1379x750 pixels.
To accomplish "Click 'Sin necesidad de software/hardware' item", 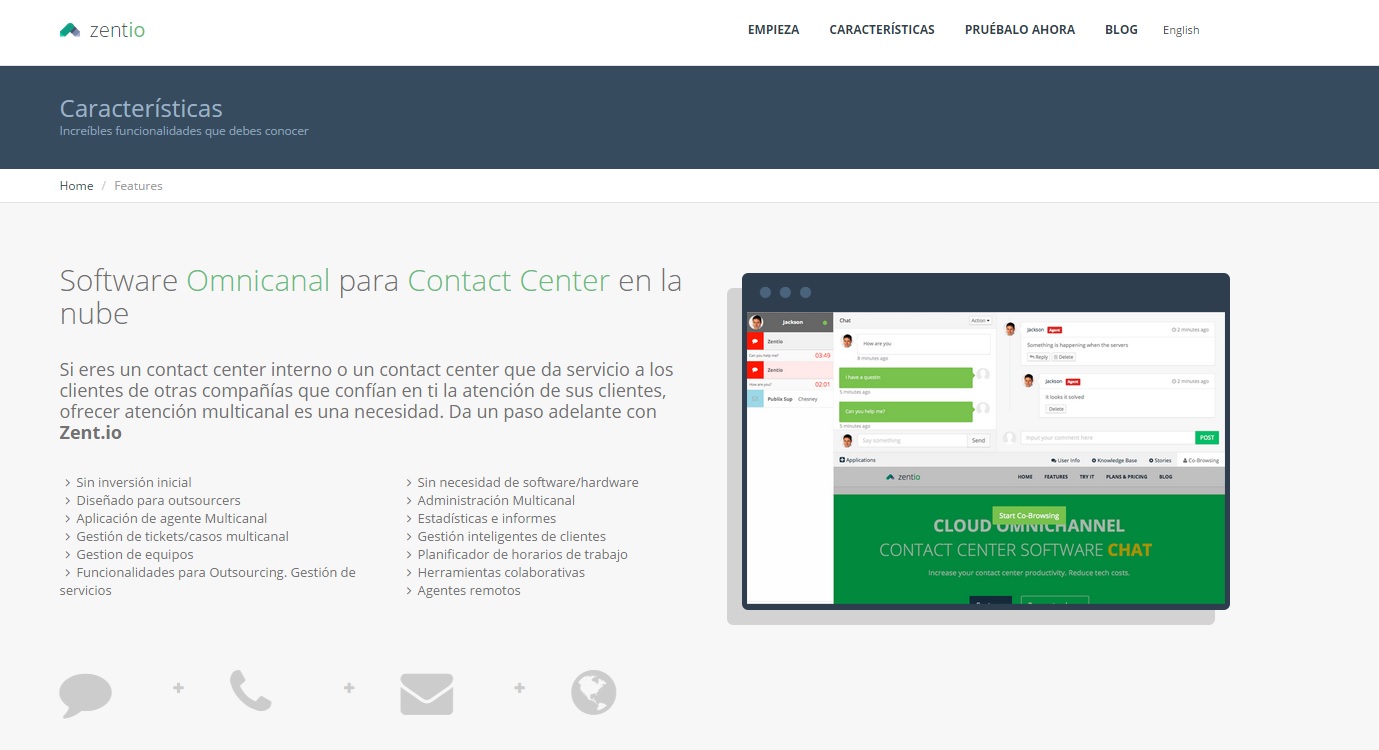I will pos(527,482).
